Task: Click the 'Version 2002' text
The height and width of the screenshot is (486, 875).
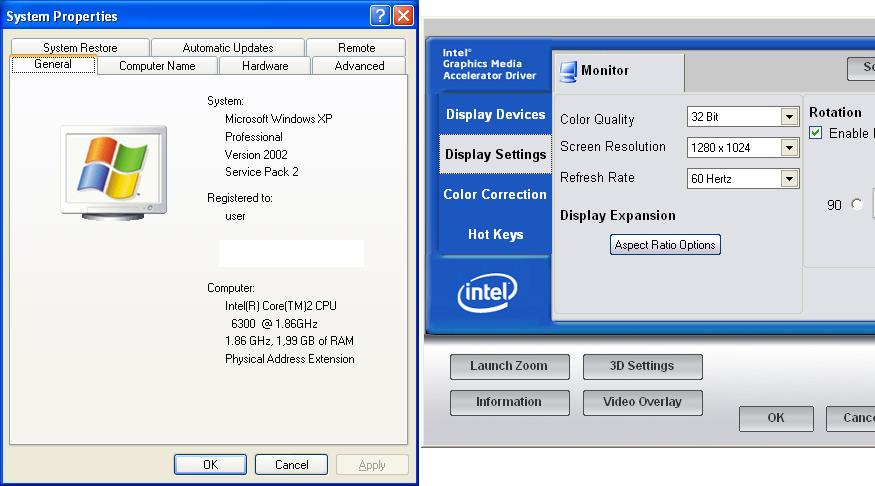Action: pos(256,155)
